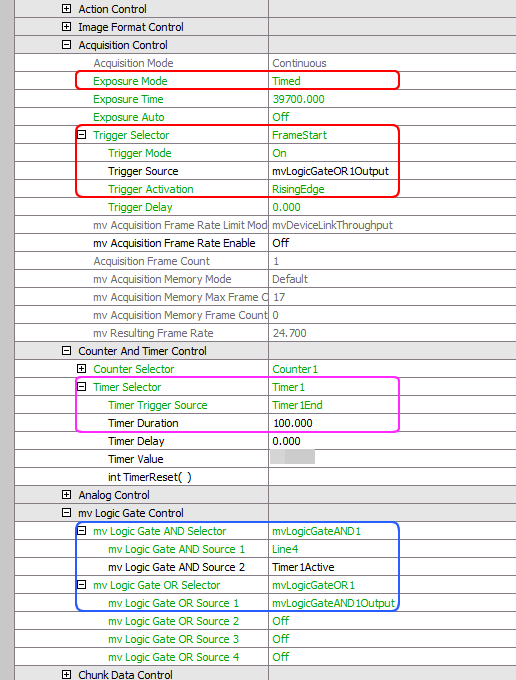Collapse the Trigger Selector property group
This screenshot has width=516, height=680.
click(82, 134)
